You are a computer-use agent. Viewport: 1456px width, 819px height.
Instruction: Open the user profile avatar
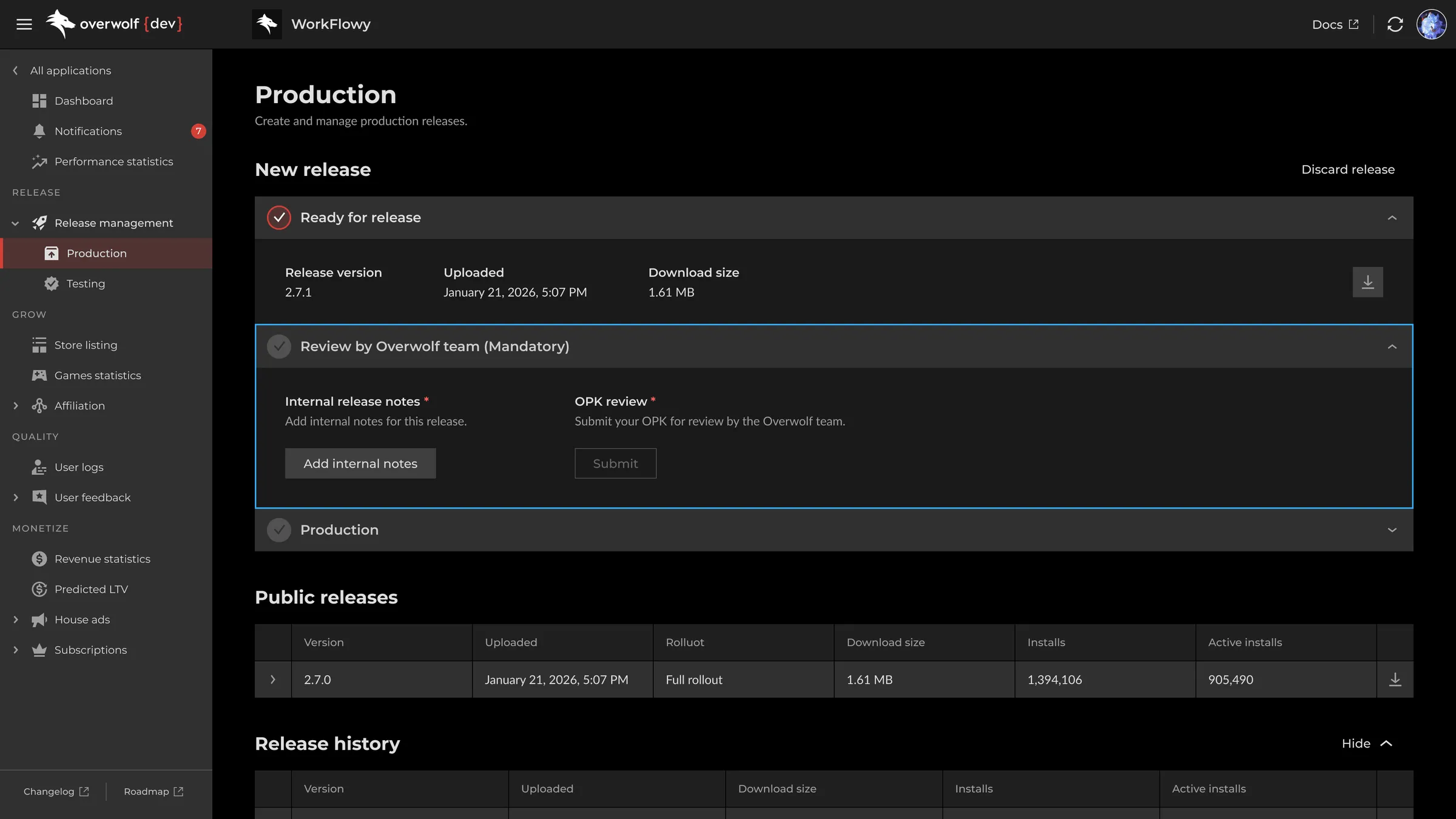point(1431,24)
